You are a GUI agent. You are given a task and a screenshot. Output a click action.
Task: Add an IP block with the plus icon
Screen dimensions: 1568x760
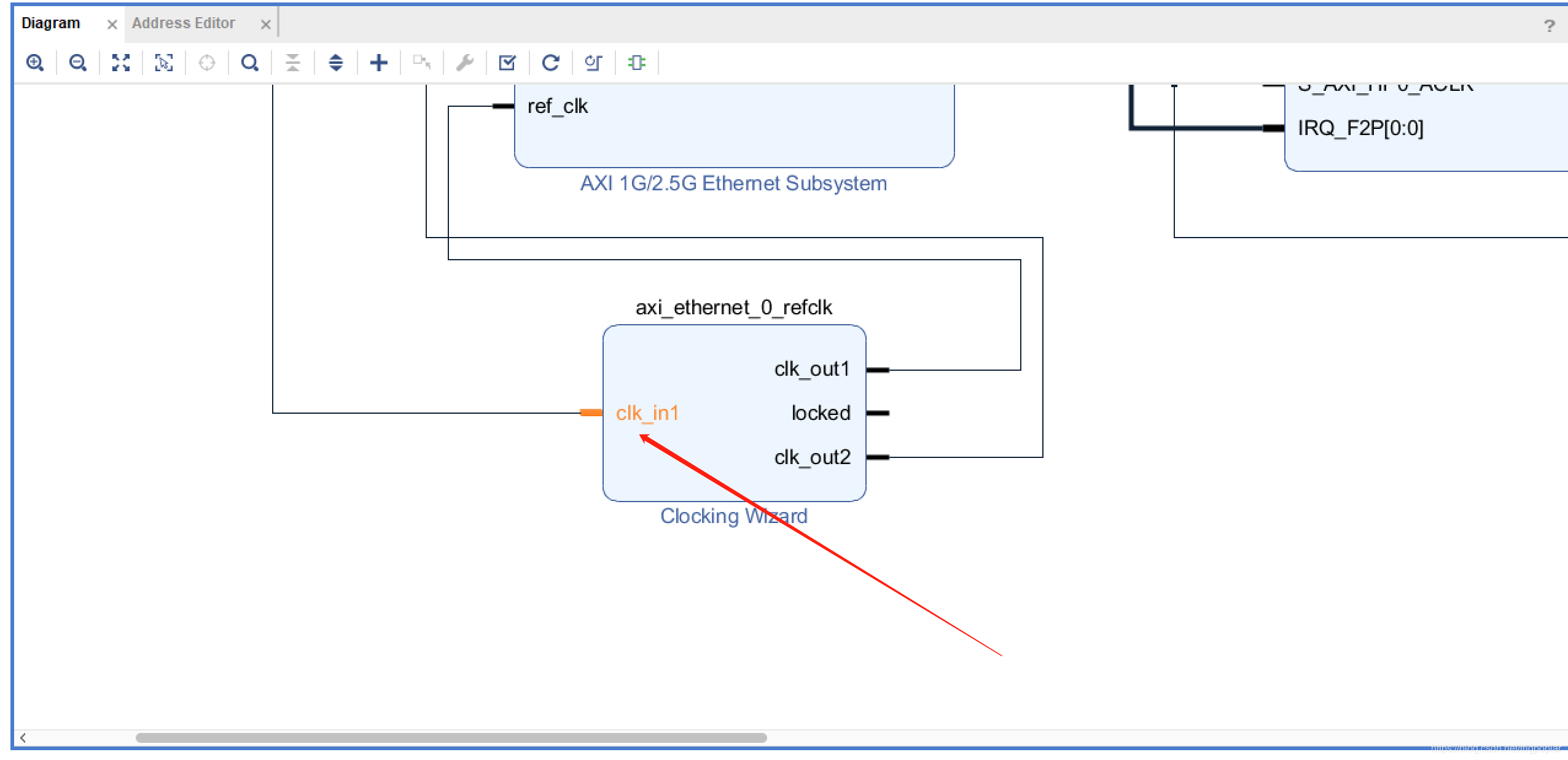tap(379, 63)
